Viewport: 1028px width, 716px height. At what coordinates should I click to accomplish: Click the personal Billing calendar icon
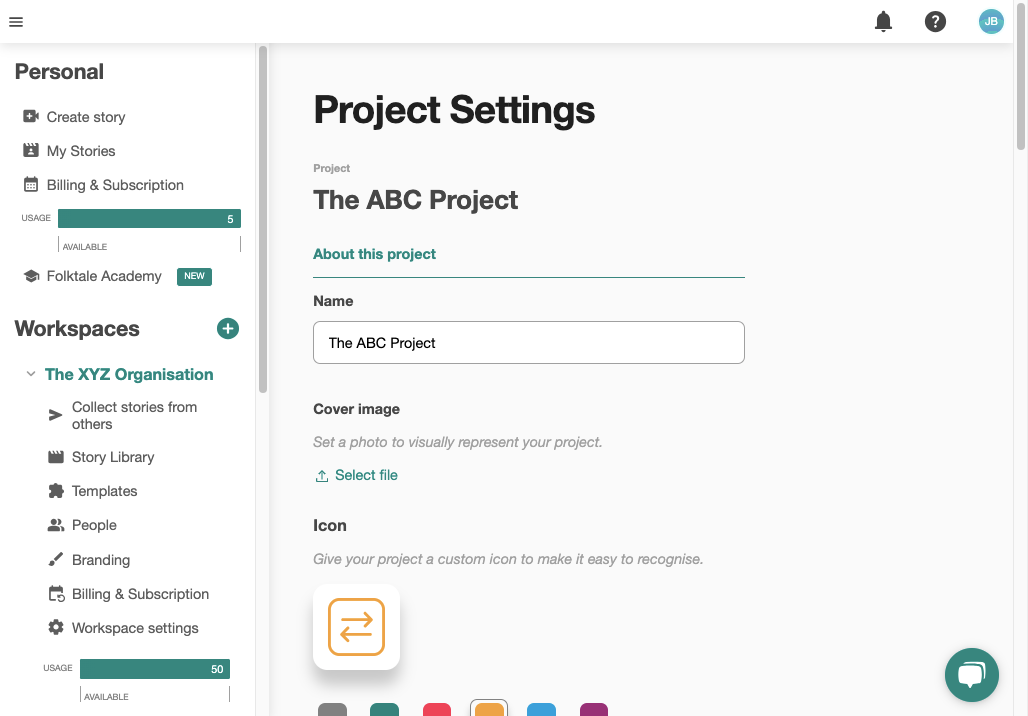(31, 185)
